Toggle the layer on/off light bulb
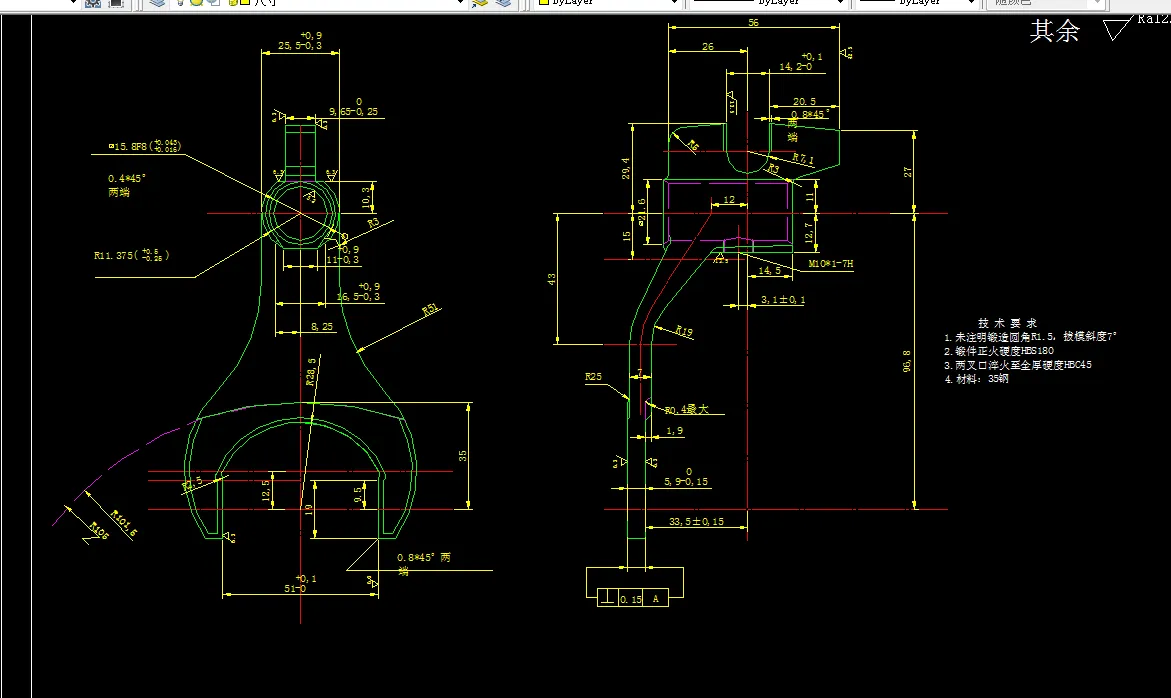The width and height of the screenshot is (1171, 698). pyautogui.click(x=181, y=3)
